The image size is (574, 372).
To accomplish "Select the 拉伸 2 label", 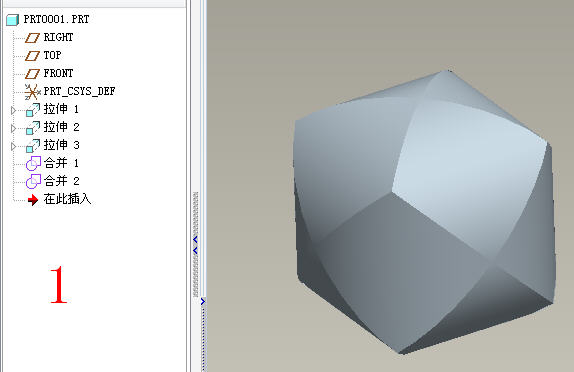I will click(x=62, y=127).
